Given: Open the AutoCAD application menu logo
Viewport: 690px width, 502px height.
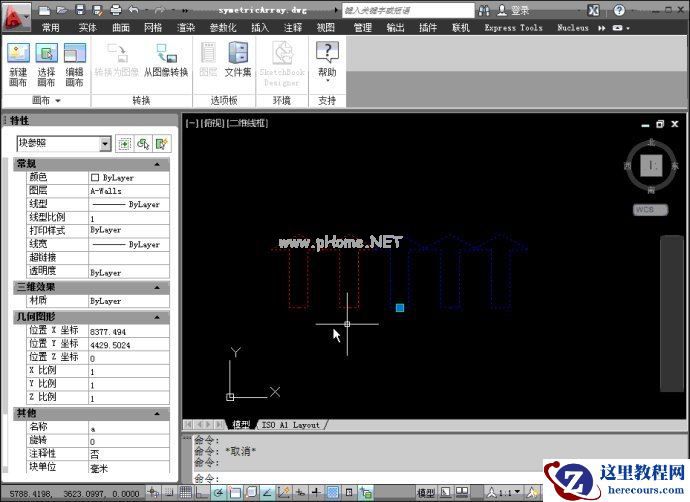Looking at the screenshot, I should (16, 17).
